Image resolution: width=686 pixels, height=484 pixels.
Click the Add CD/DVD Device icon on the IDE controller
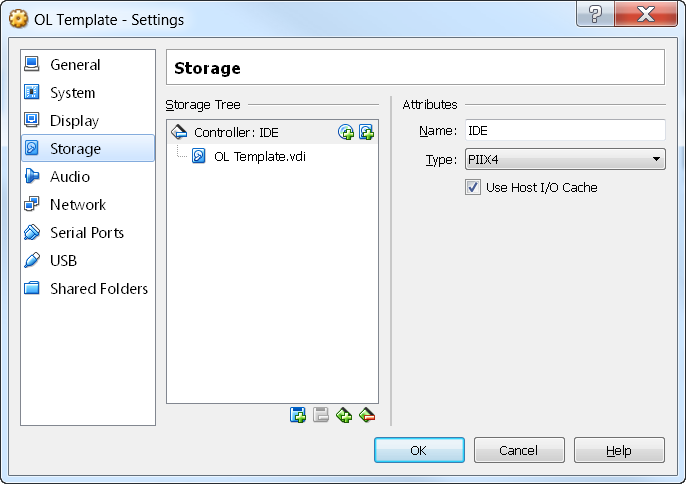click(346, 132)
